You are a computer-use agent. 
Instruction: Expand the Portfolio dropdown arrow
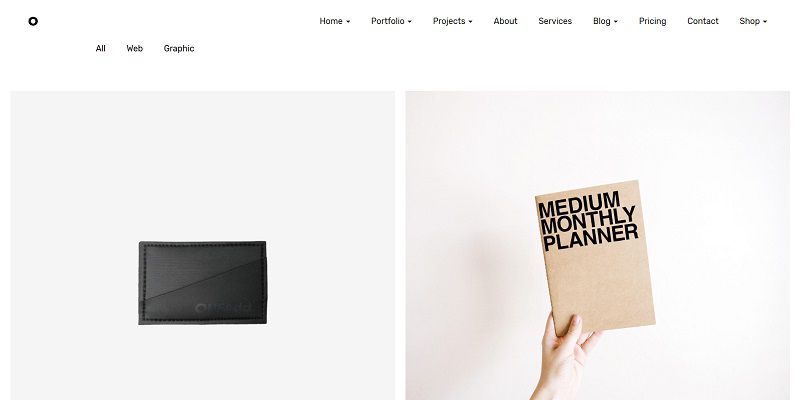click(x=410, y=22)
